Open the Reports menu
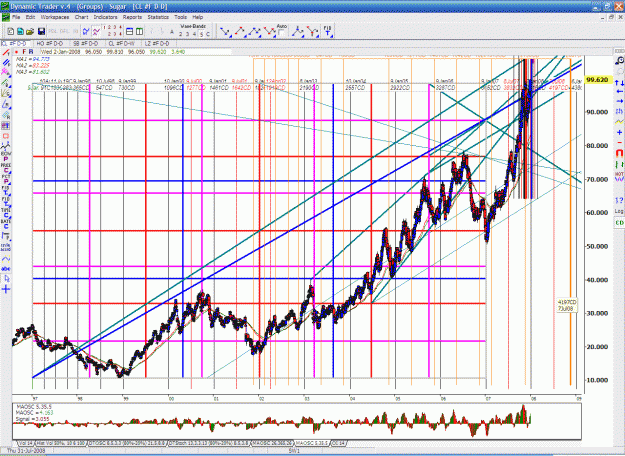 point(132,17)
